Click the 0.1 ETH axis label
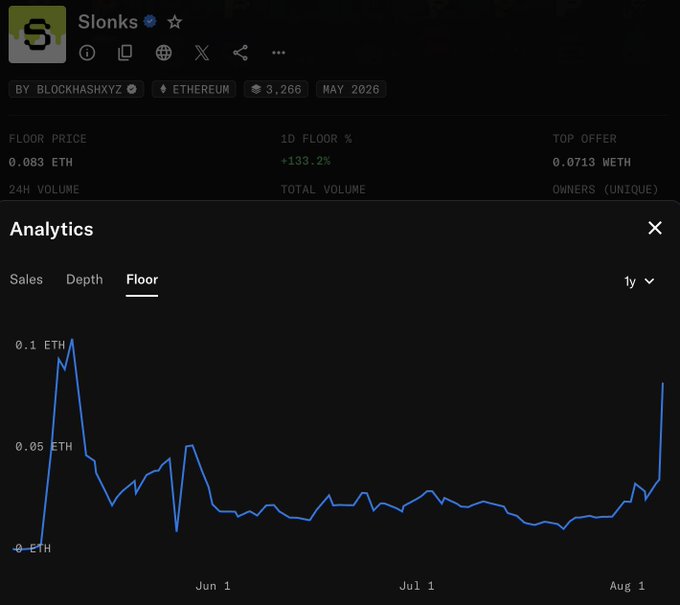The height and width of the screenshot is (605, 680). 40,345
